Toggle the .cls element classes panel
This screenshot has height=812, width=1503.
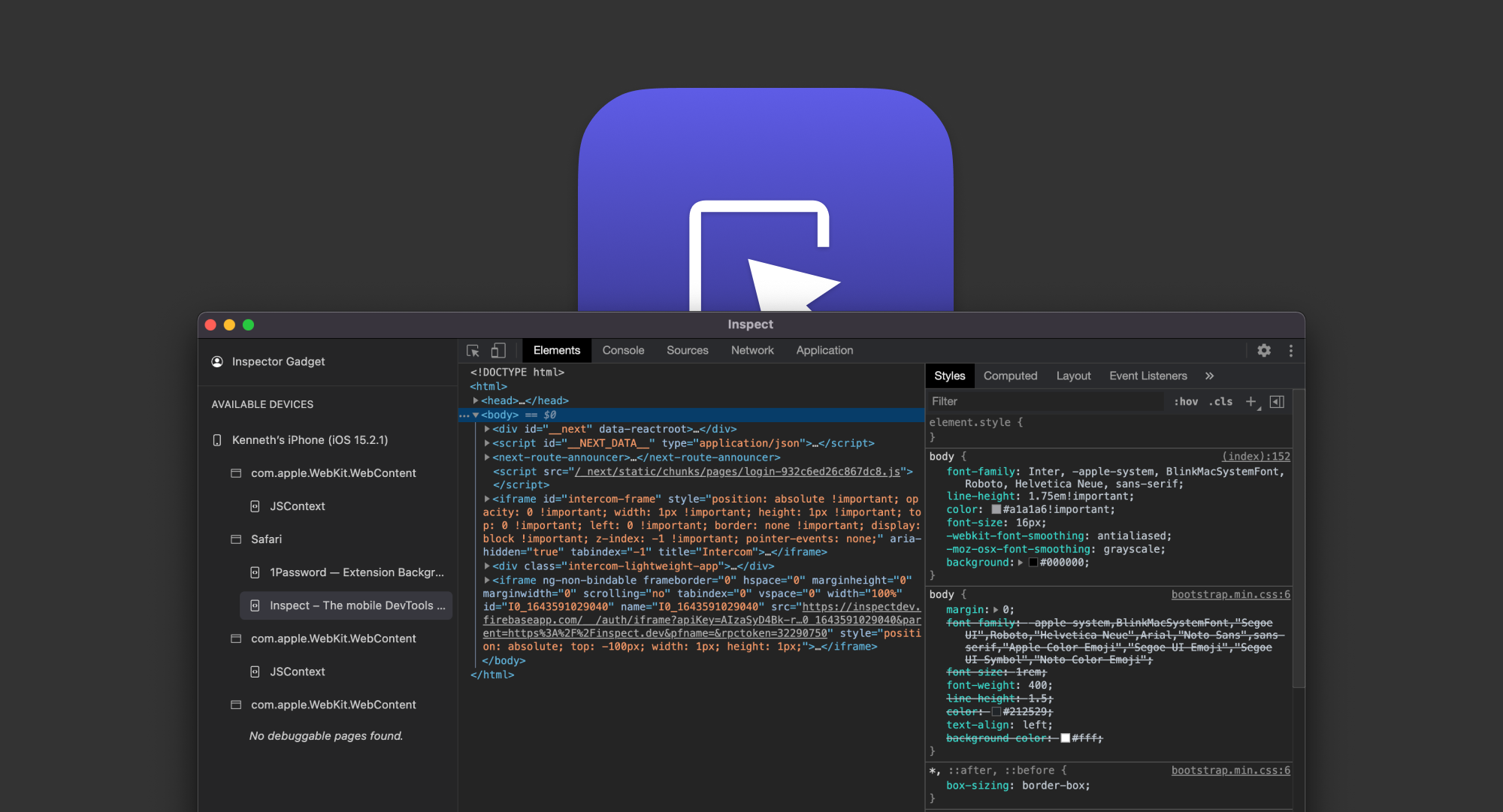1220,402
